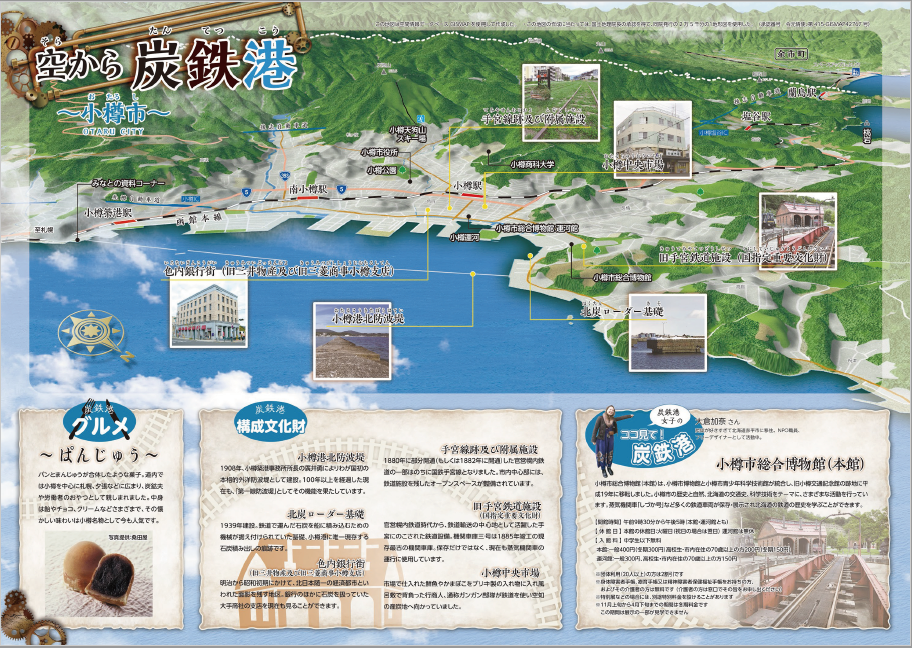The image size is (912, 648).
Task: Click the 色内銀行街 map callout label
Action: pos(278,271)
